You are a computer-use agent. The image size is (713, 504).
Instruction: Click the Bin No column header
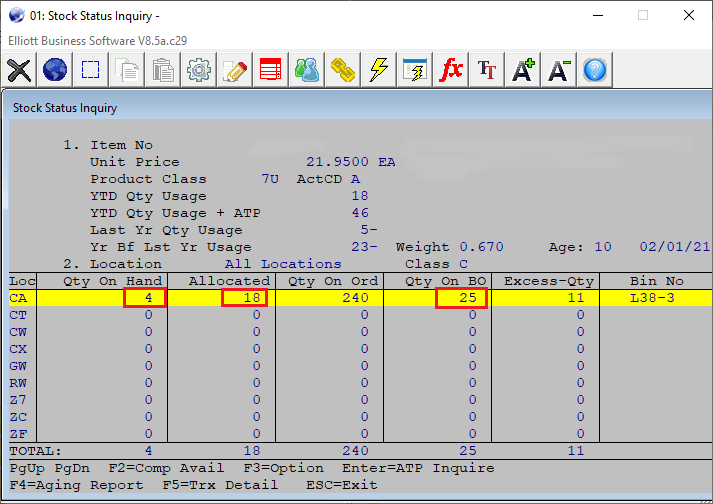(657, 281)
